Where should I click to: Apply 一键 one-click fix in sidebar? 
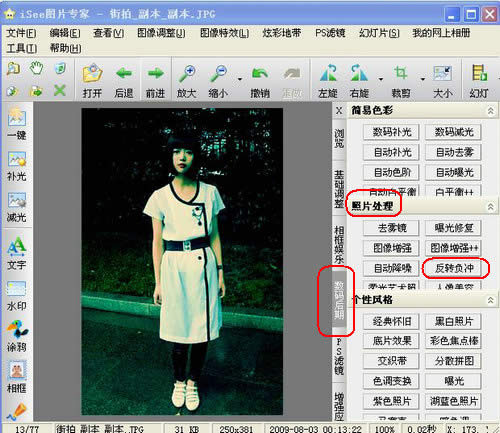(x=17, y=123)
